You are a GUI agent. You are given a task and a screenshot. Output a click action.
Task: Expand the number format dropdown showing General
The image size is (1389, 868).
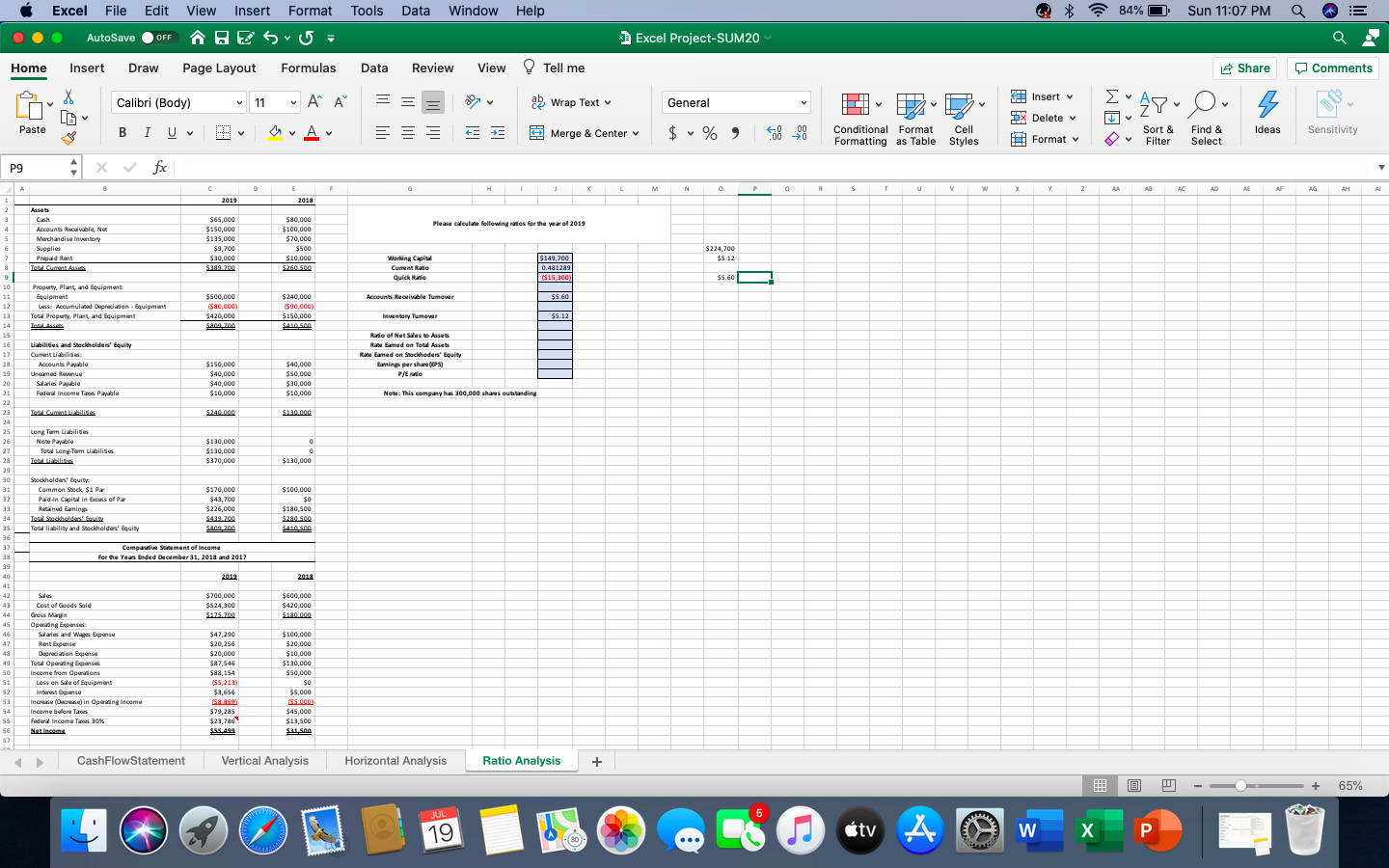click(x=803, y=102)
